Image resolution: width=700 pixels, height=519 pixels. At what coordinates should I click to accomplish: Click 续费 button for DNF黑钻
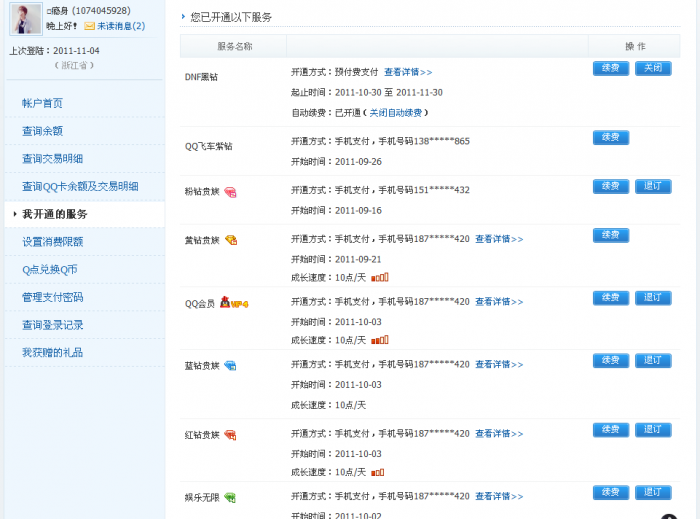click(611, 68)
